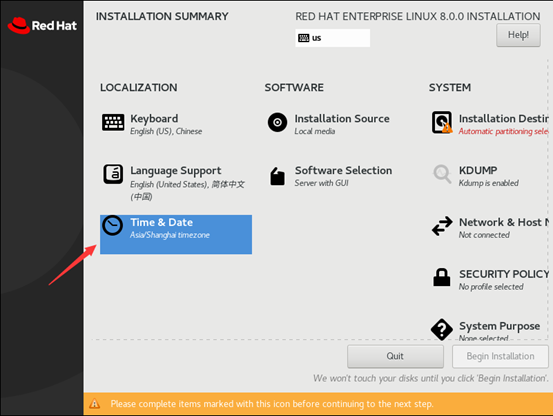Open the Language Support title
The image size is (553, 416).
point(176,171)
